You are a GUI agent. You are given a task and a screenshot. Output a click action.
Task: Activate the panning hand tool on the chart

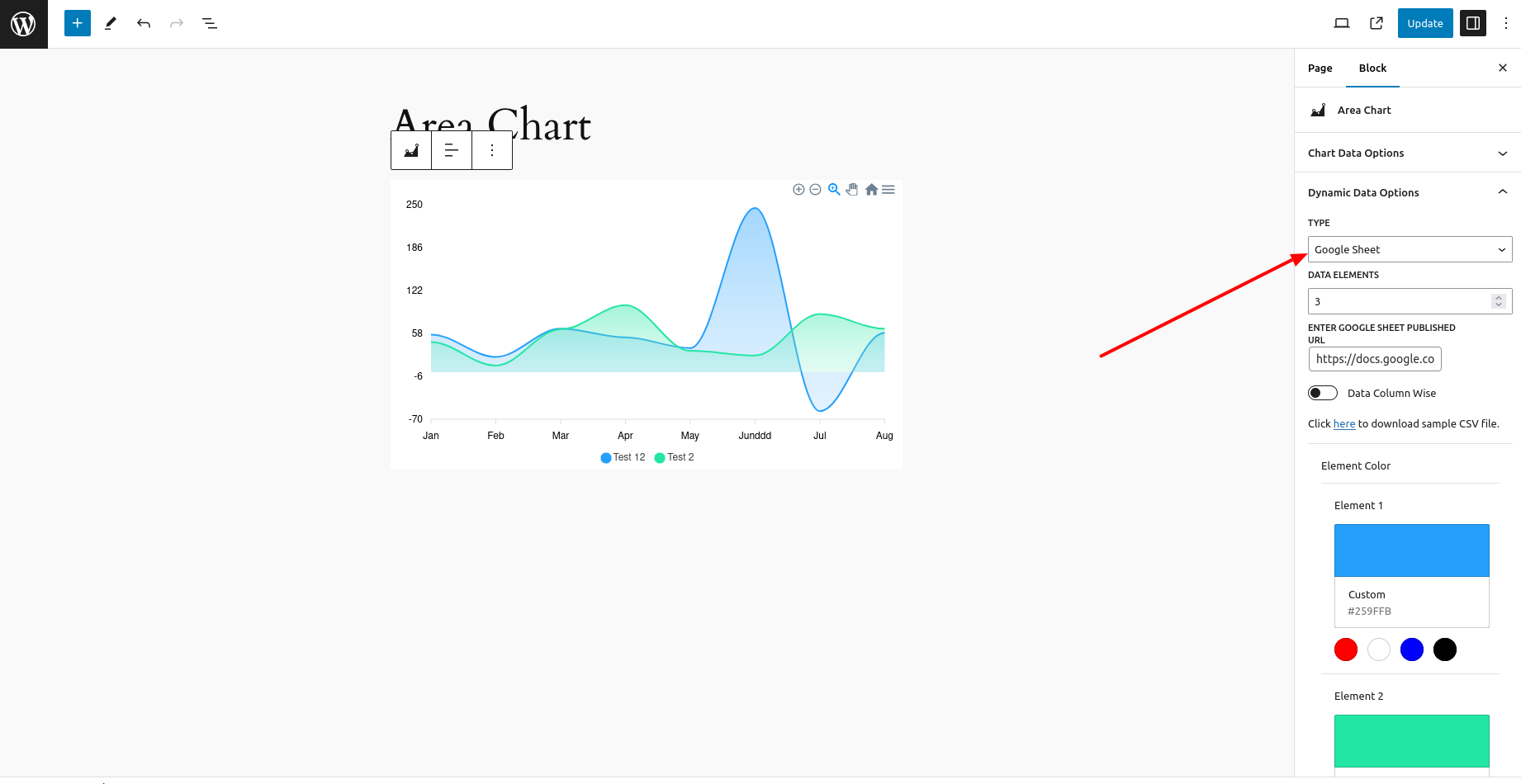coord(851,189)
